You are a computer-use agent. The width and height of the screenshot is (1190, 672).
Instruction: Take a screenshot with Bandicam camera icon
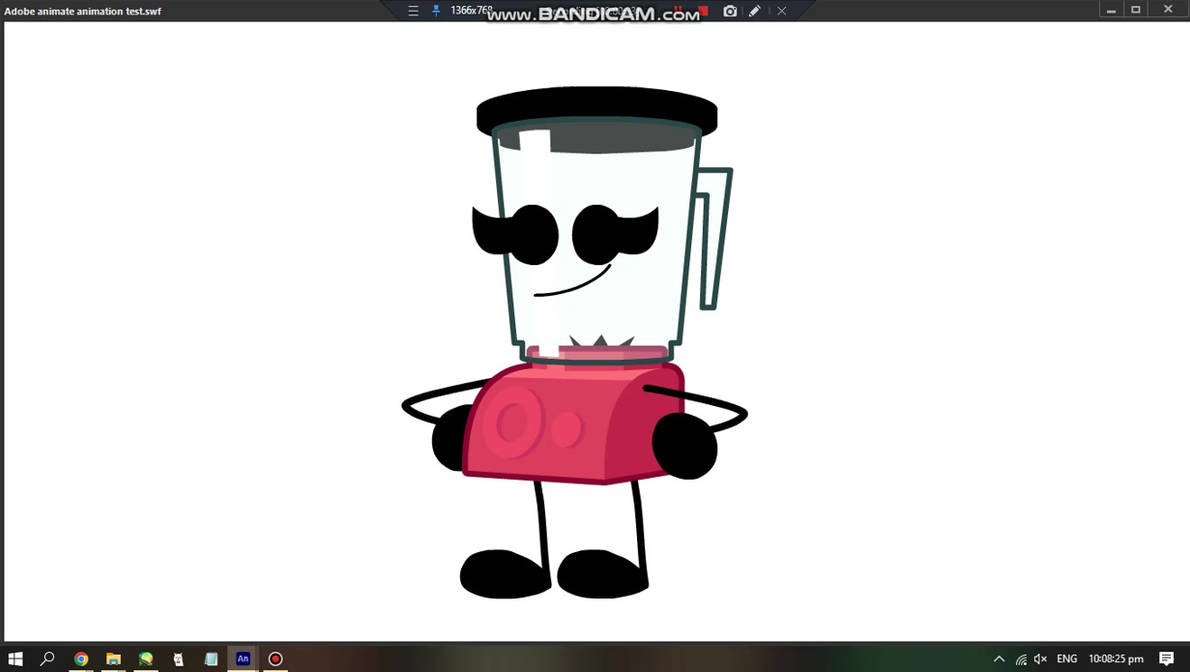[x=730, y=10]
